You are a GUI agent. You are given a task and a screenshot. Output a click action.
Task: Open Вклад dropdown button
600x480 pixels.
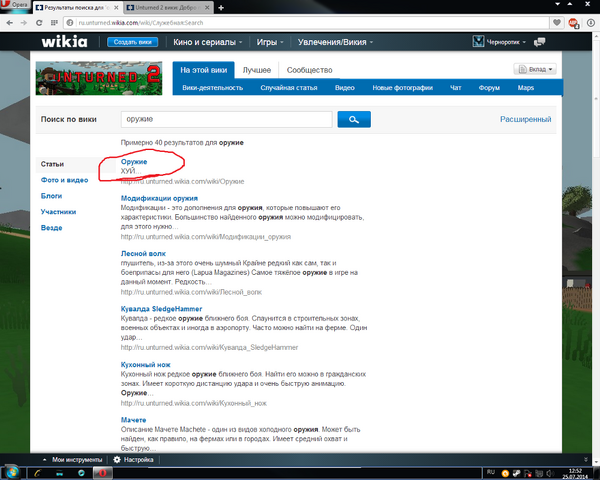click(x=535, y=69)
